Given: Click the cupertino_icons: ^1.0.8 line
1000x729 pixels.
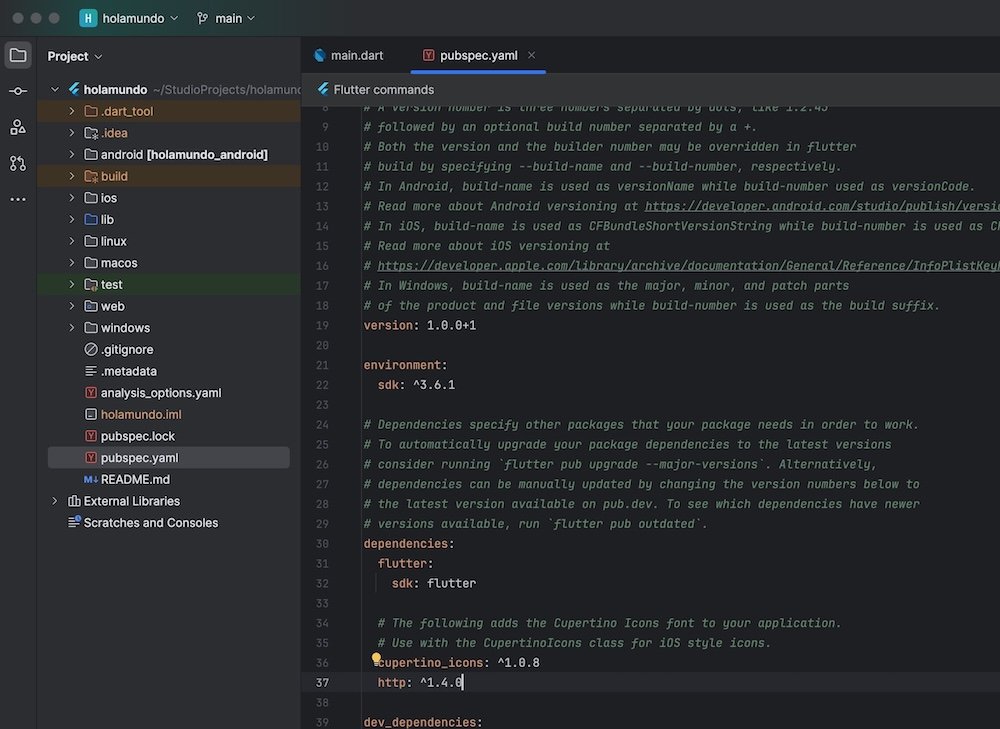Looking at the screenshot, I should click(459, 663).
